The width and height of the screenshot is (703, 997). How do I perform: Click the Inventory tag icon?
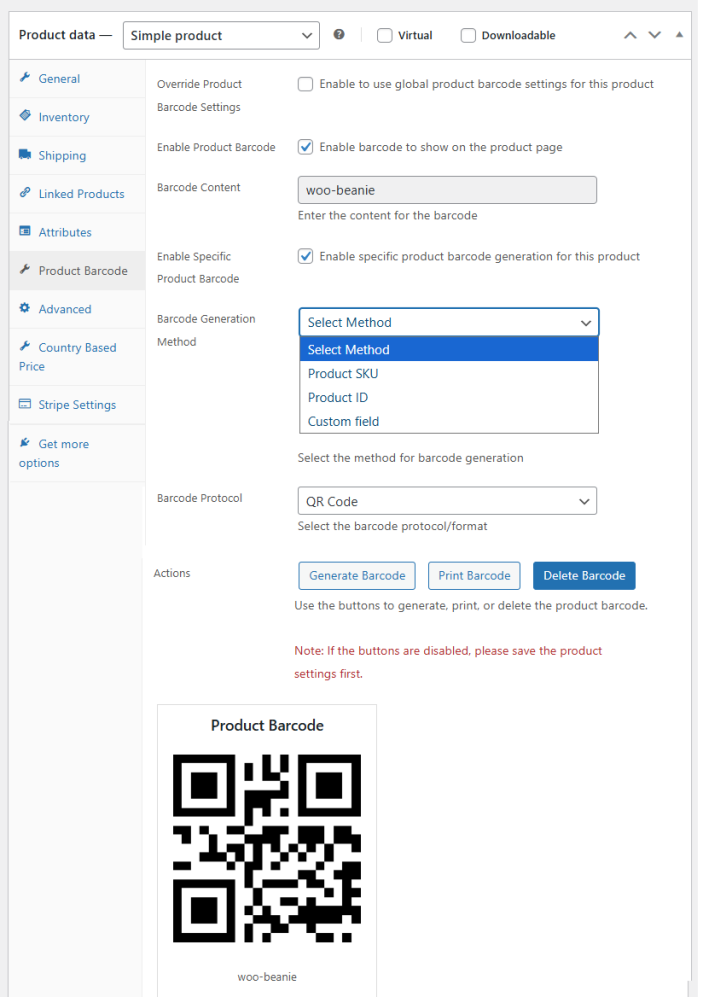tap(25, 116)
